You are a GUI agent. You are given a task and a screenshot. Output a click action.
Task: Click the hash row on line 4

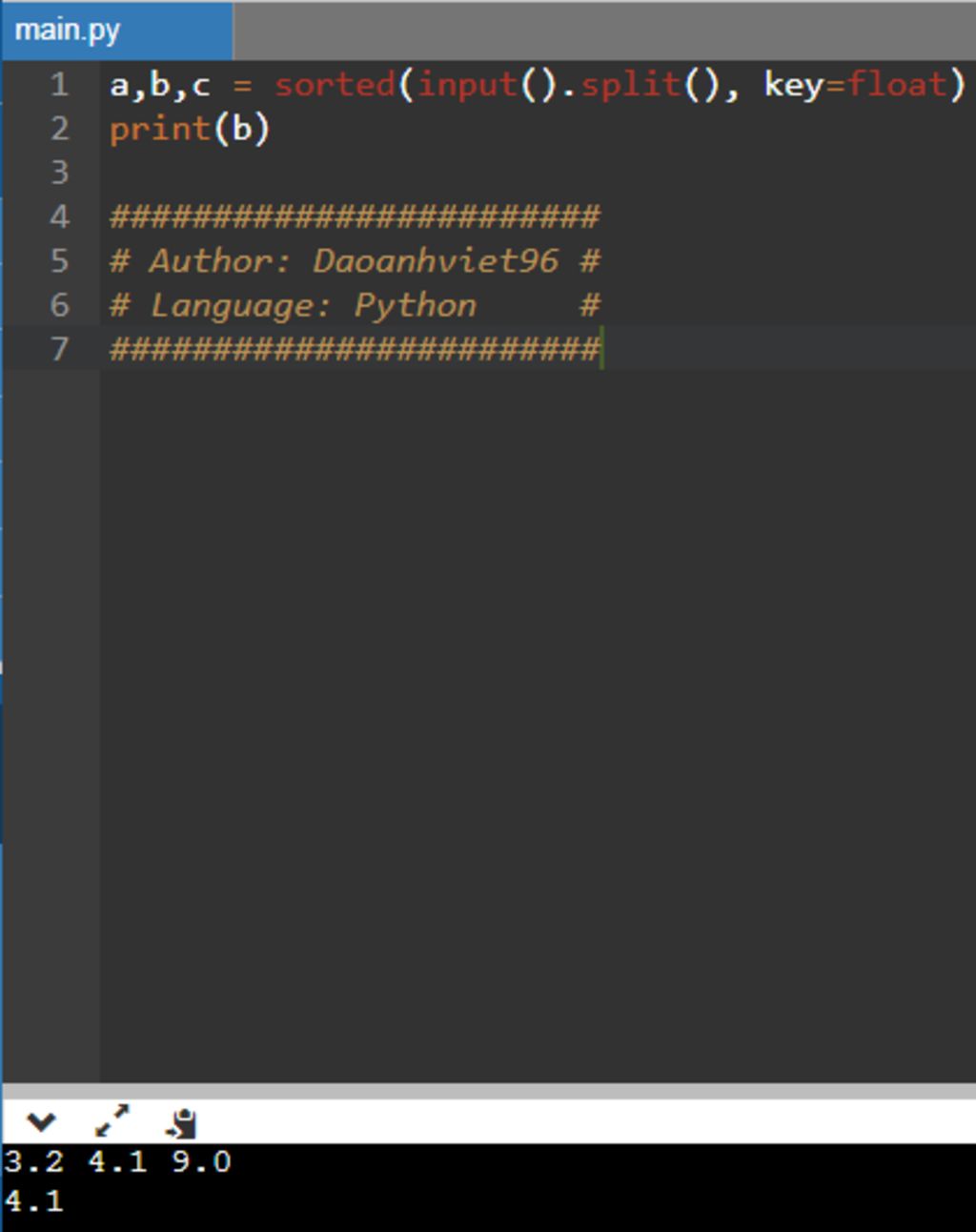(x=355, y=216)
